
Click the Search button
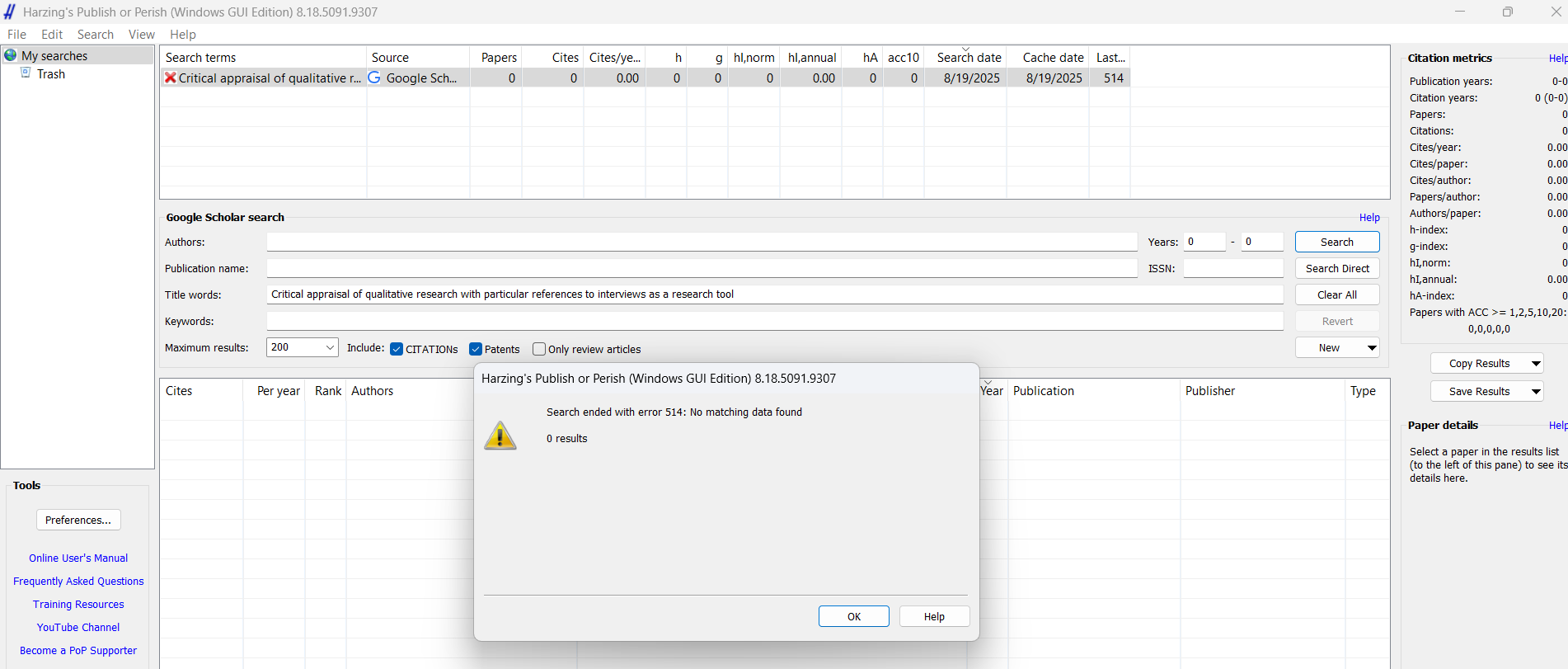[x=1337, y=242]
